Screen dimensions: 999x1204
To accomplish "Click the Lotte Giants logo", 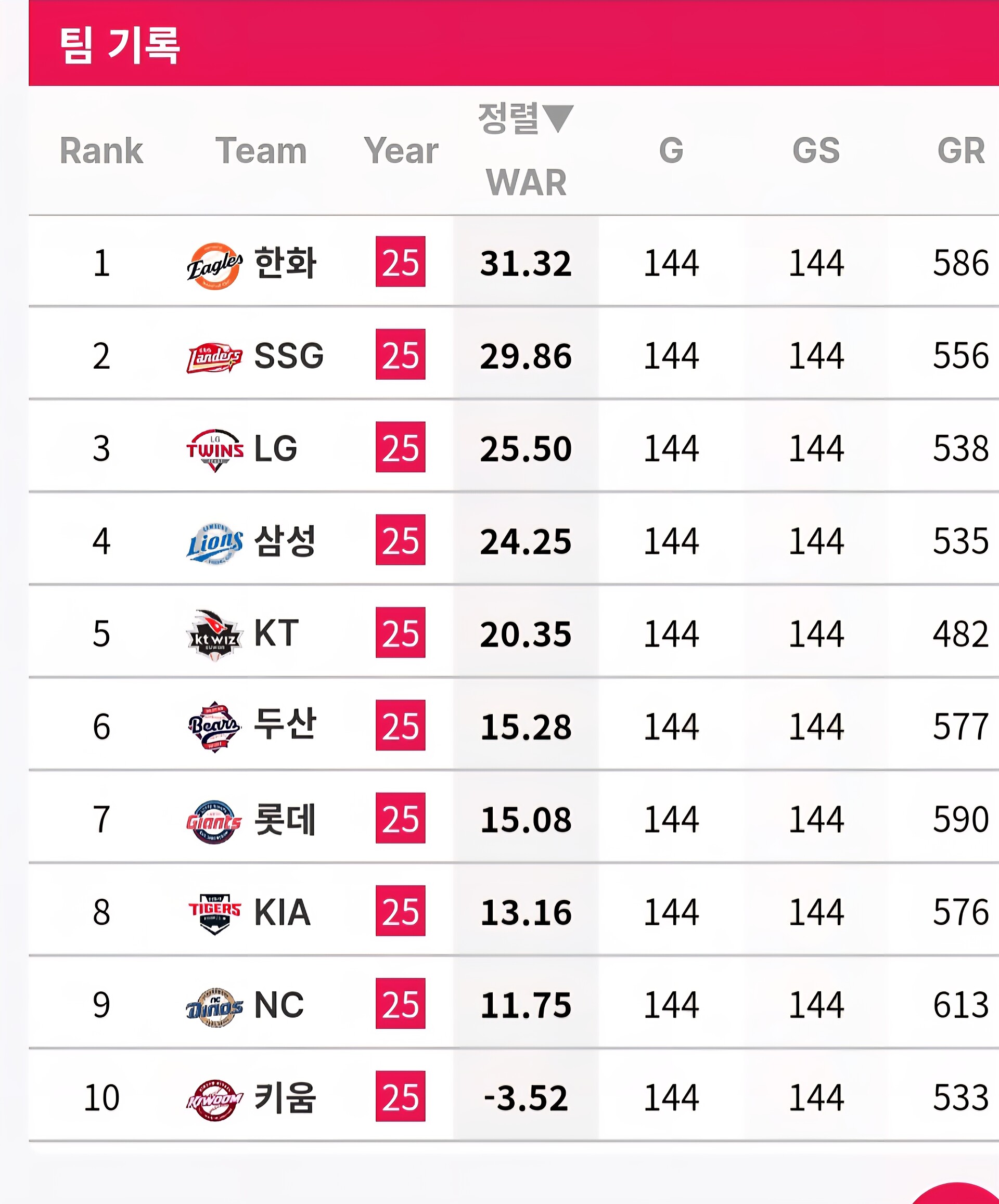I will click(x=214, y=822).
